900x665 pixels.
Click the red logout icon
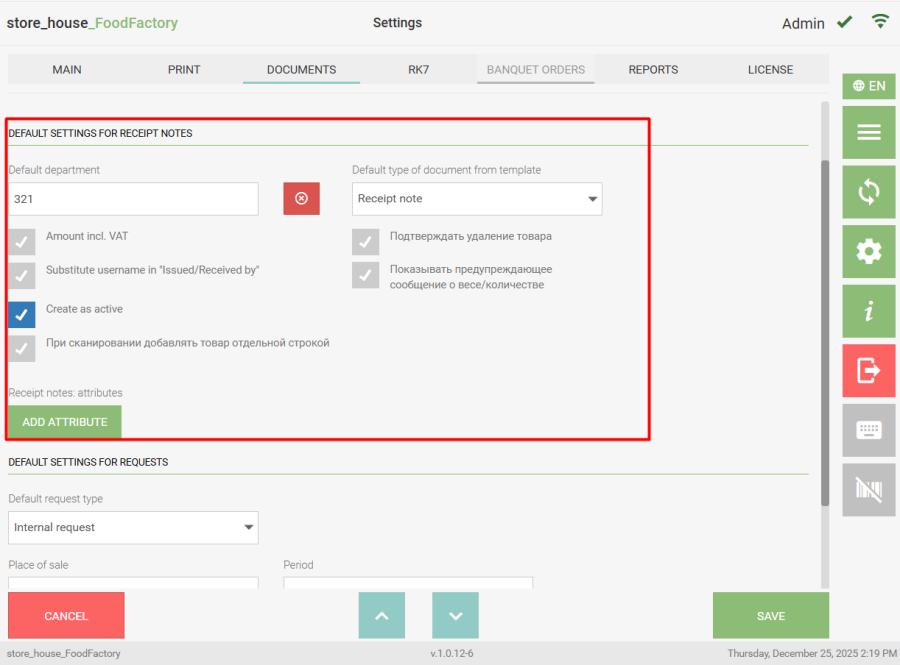868,371
